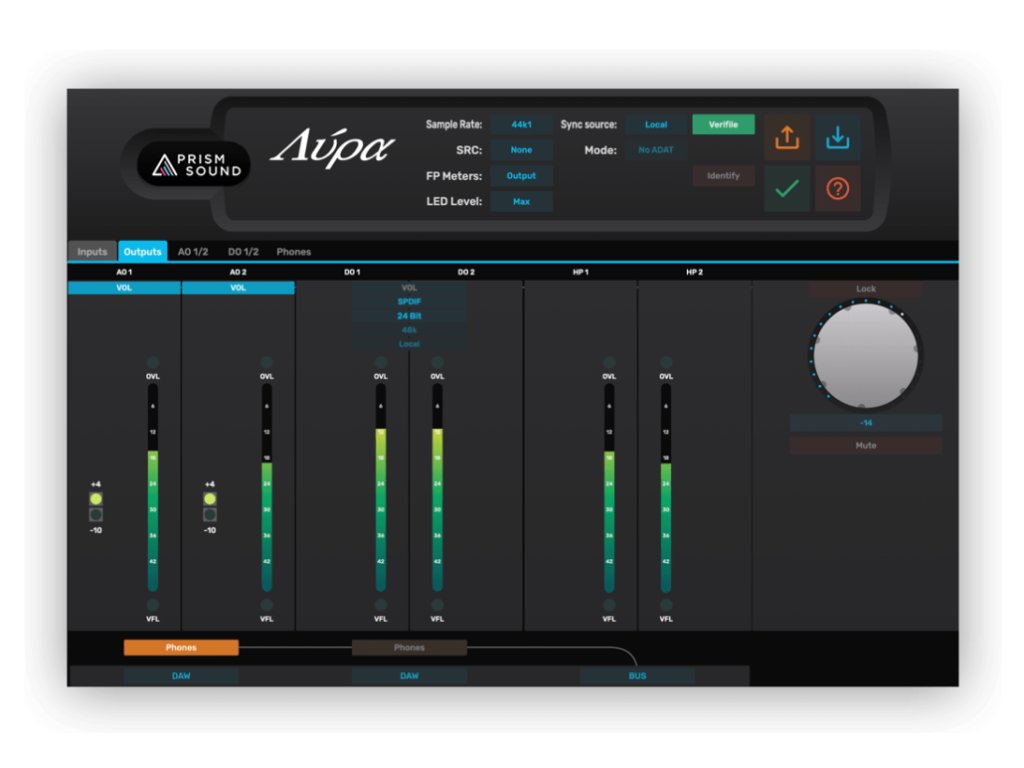The width and height of the screenshot is (1024, 768).
Task: Open help with the red question mark icon
Action: 838,189
